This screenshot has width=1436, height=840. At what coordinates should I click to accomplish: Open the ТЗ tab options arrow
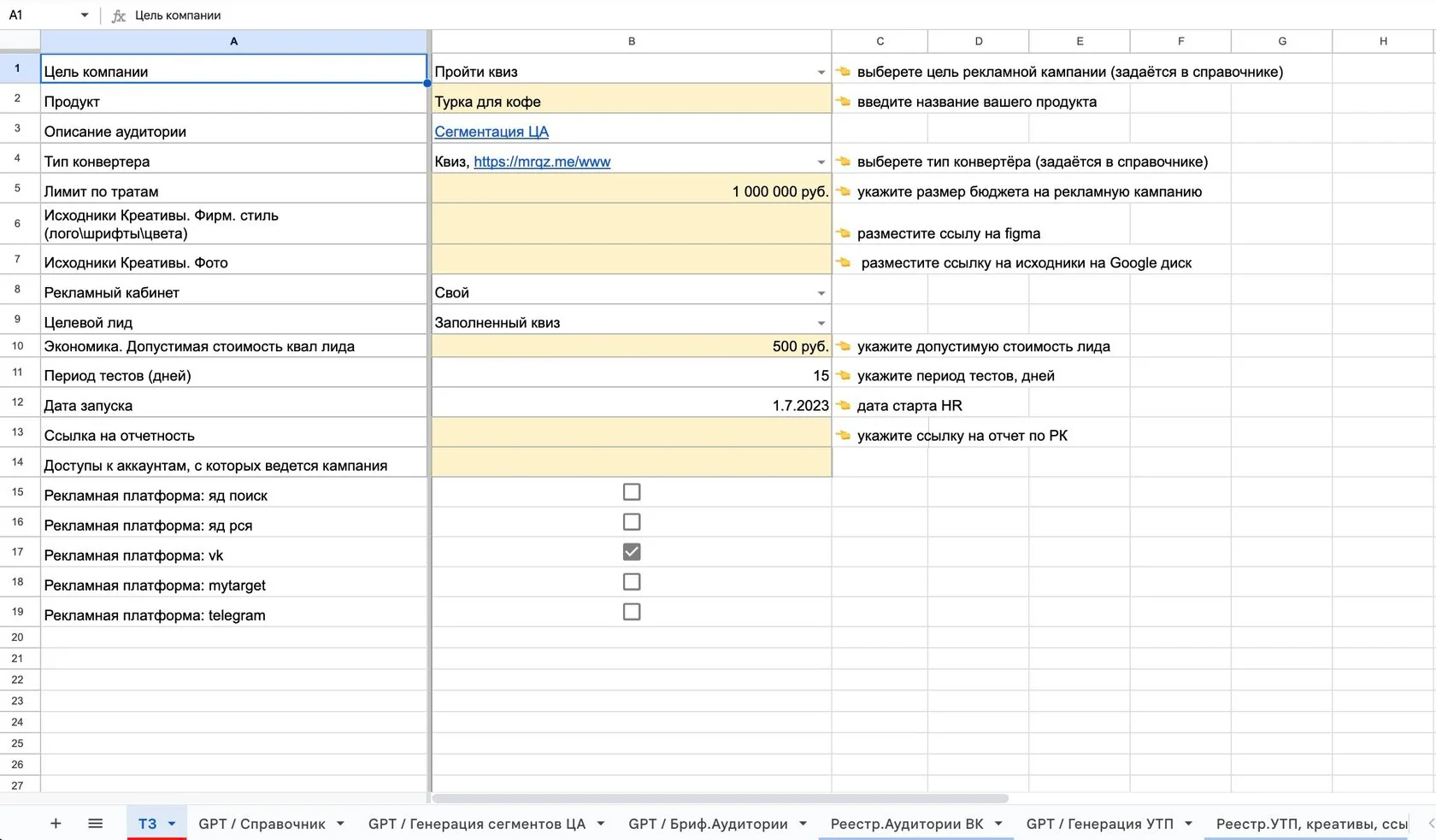172,824
